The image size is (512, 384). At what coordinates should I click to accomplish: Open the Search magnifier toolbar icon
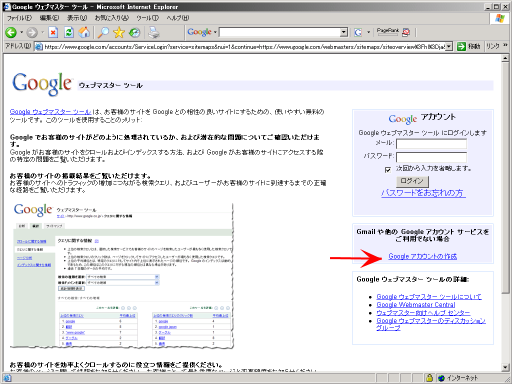tap(103, 32)
